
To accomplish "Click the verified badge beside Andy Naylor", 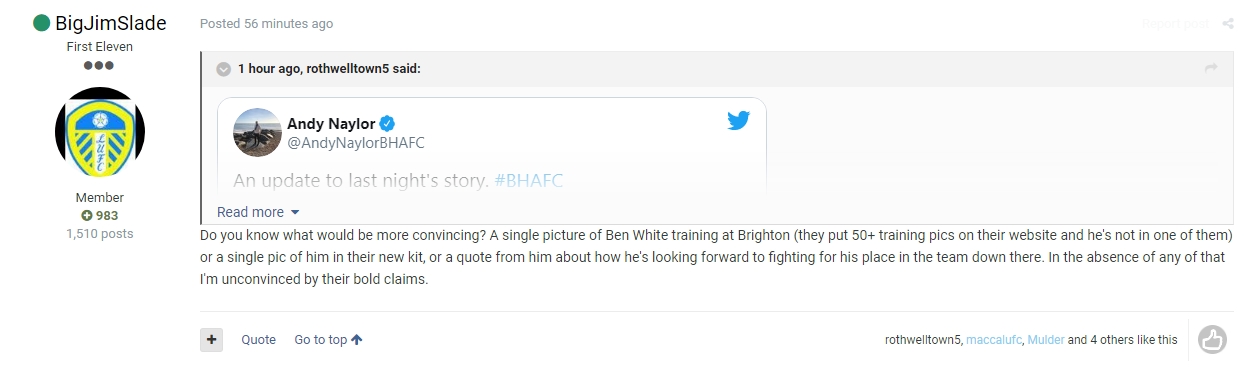I will coord(388,124).
